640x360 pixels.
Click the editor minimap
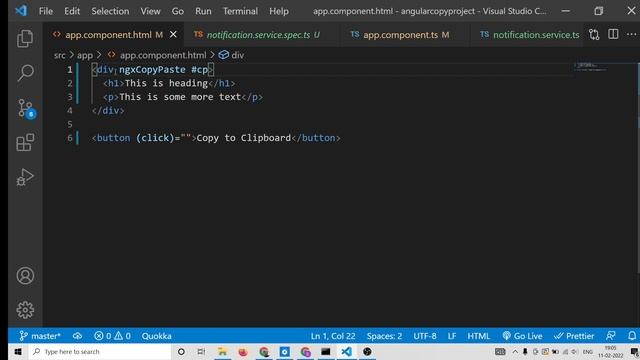[x=590, y=67]
